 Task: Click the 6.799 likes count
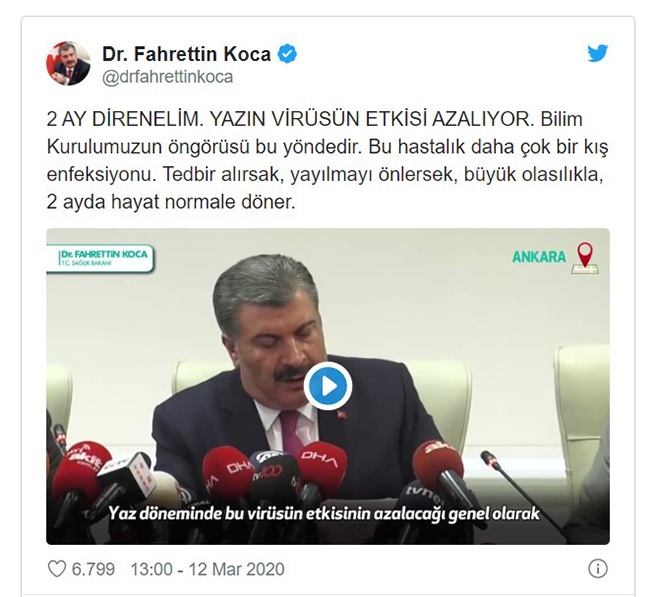(93, 569)
